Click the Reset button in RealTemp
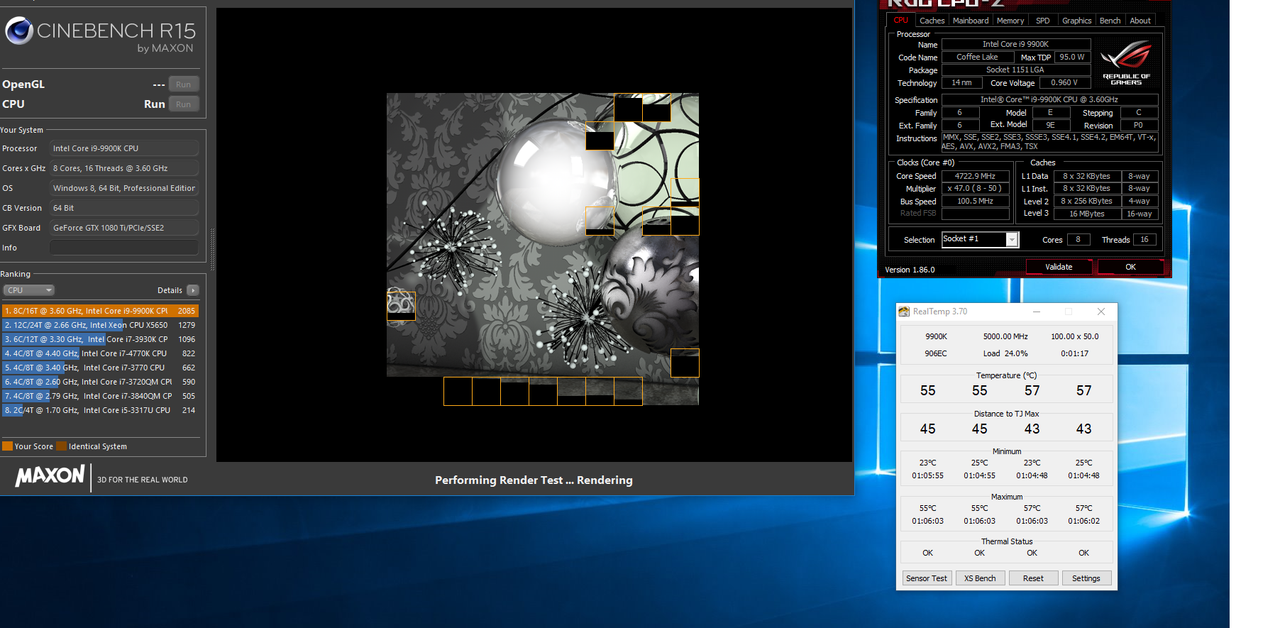Image resolution: width=1280 pixels, height=628 pixels. pyautogui.click(x=1033, y=578)
